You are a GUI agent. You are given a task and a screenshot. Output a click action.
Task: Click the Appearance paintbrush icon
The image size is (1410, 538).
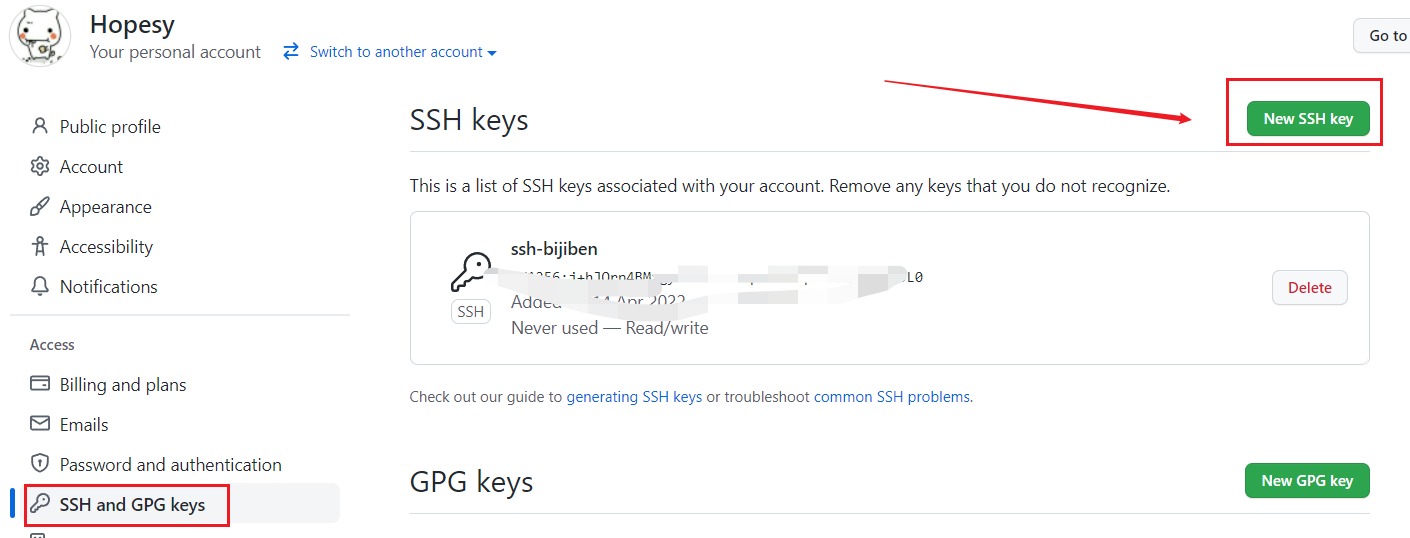(x=40, y=207)
